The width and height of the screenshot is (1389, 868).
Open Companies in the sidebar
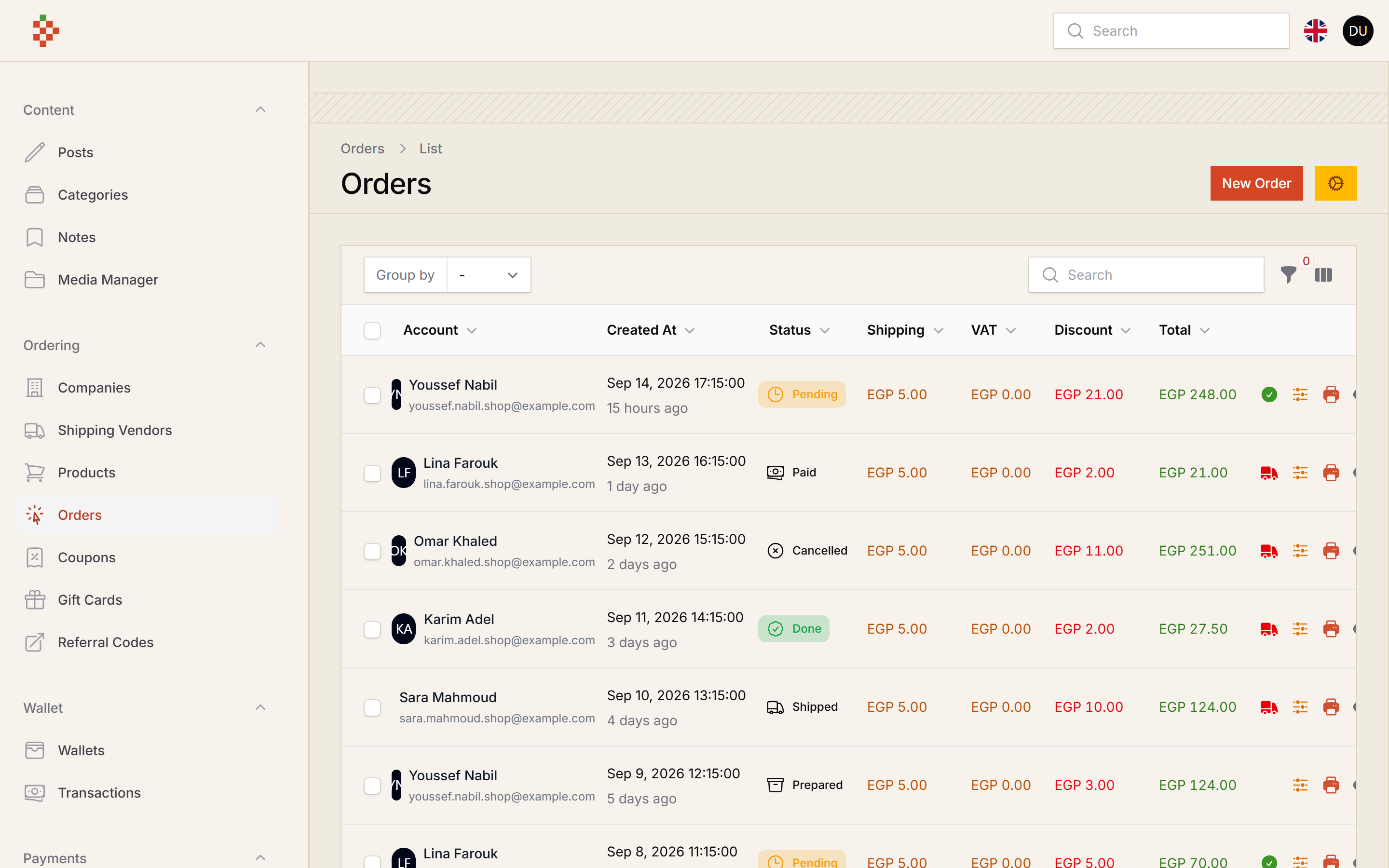pos(146,388)
